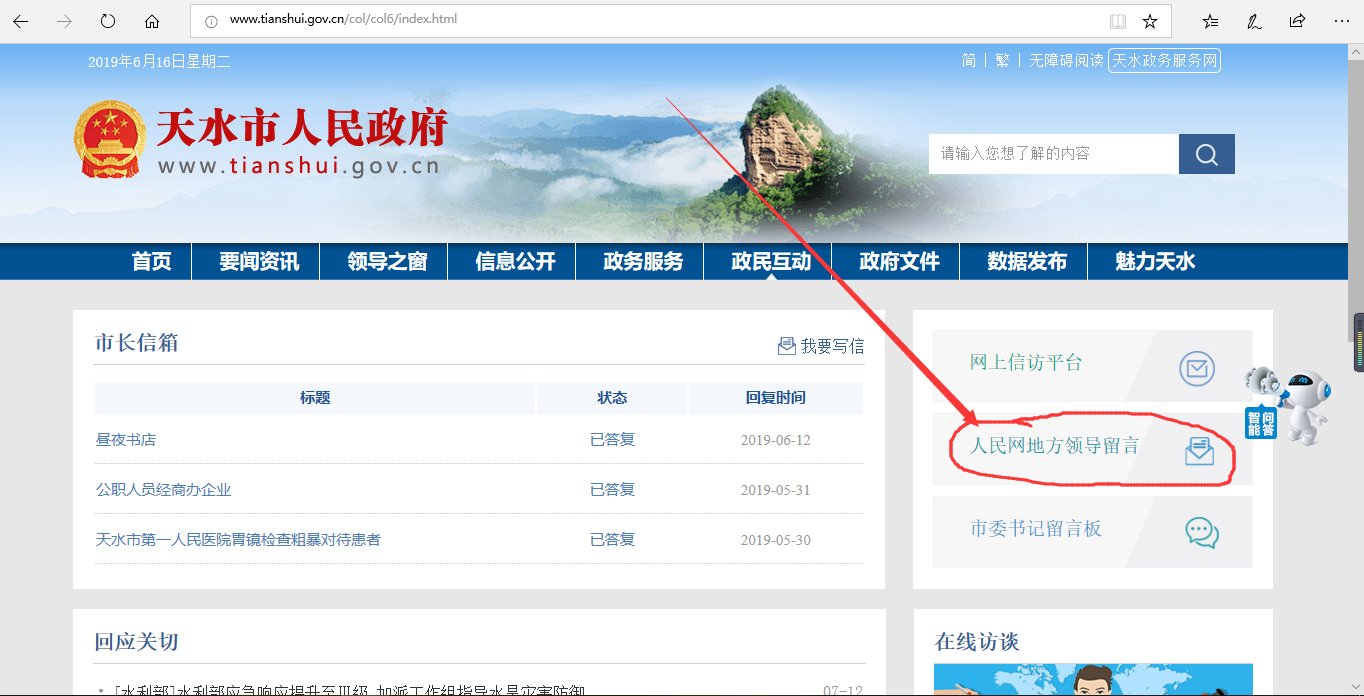Click the chat bubble icon beside 市委书记留言板

click(x=1199, y=533)
